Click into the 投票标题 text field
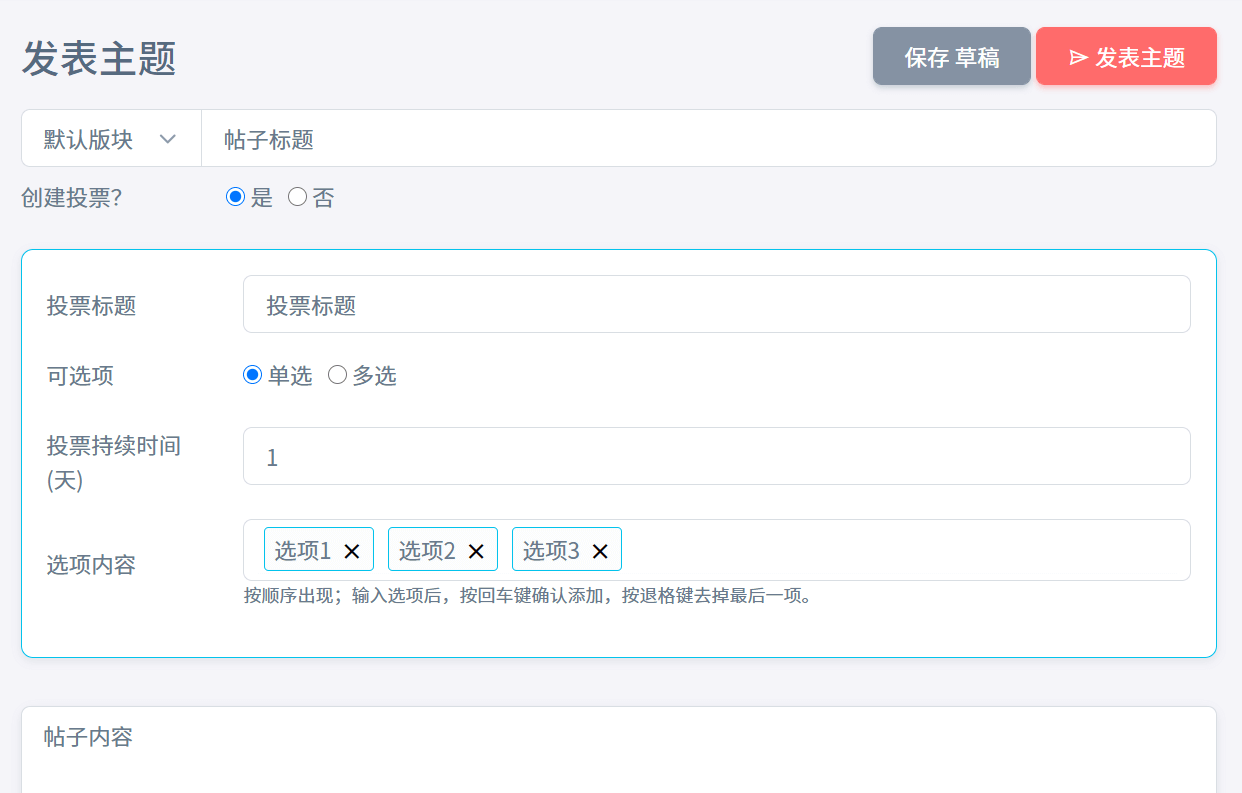 [x=716, y=305]
